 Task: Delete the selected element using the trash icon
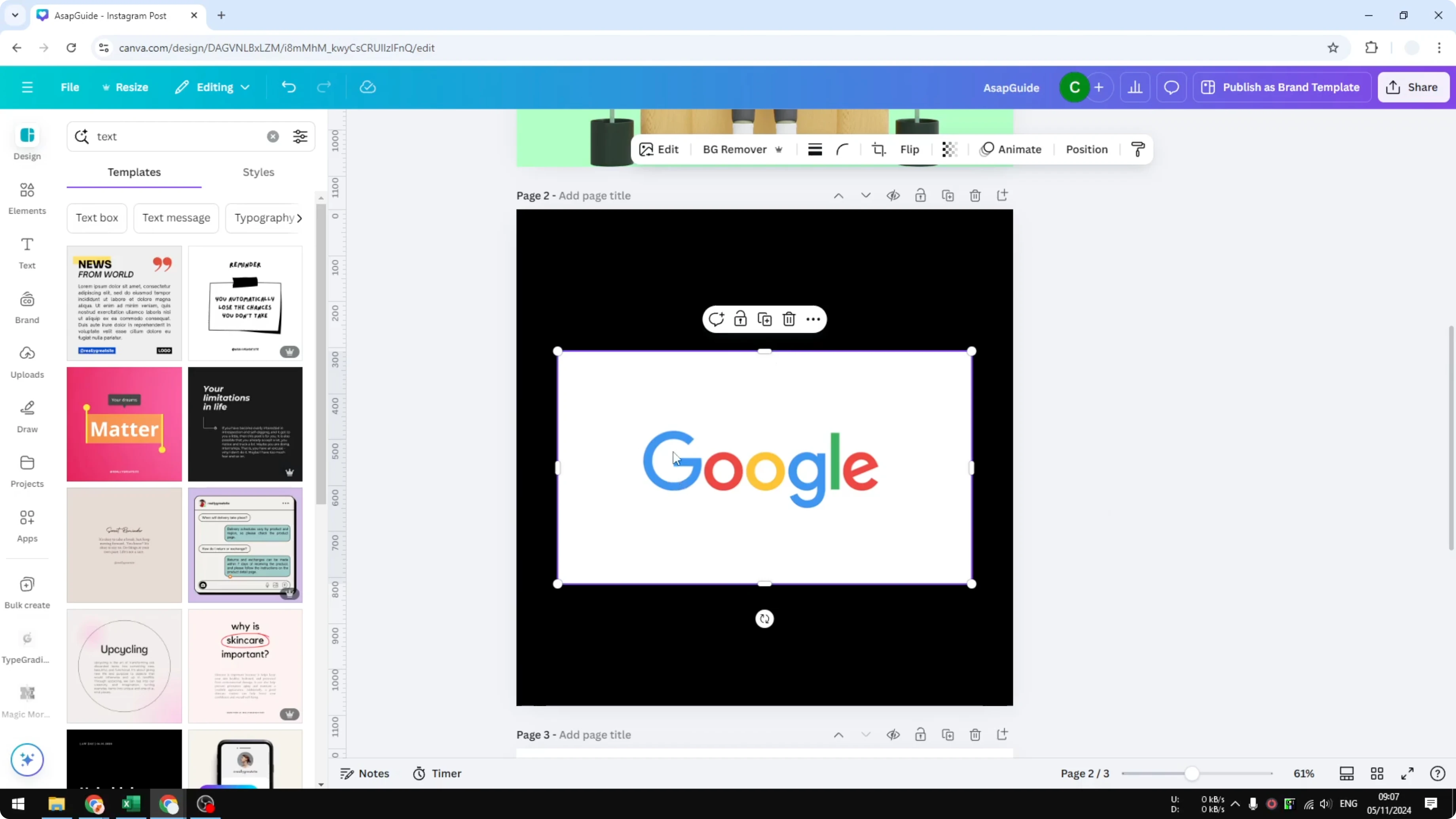click(789, 319)
